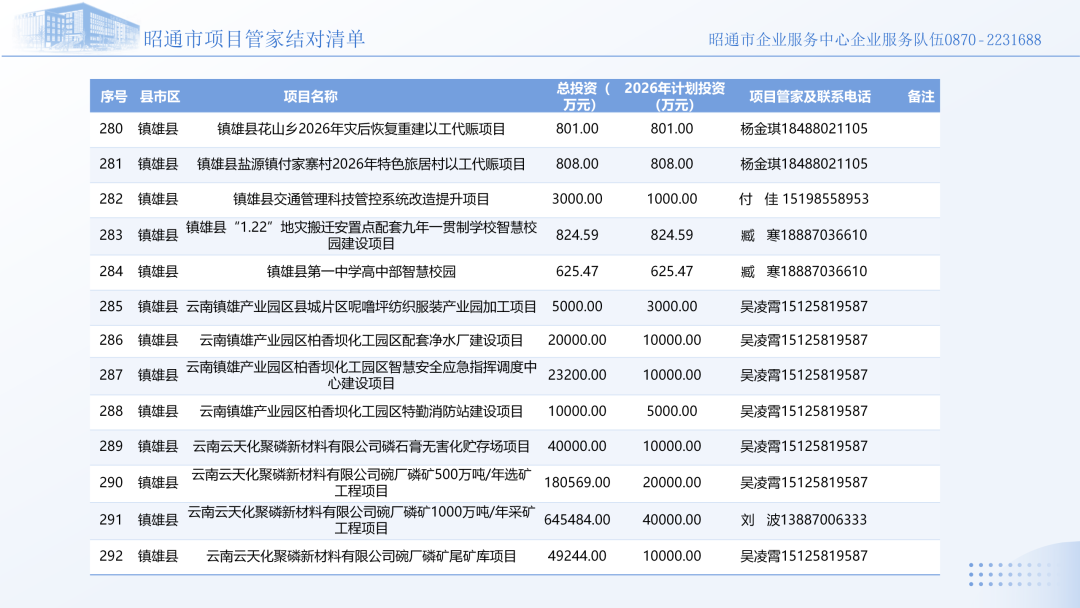Select the 碗厂磷矿1000万吨/年采矿工程项目 row

(x=361, y=520)
